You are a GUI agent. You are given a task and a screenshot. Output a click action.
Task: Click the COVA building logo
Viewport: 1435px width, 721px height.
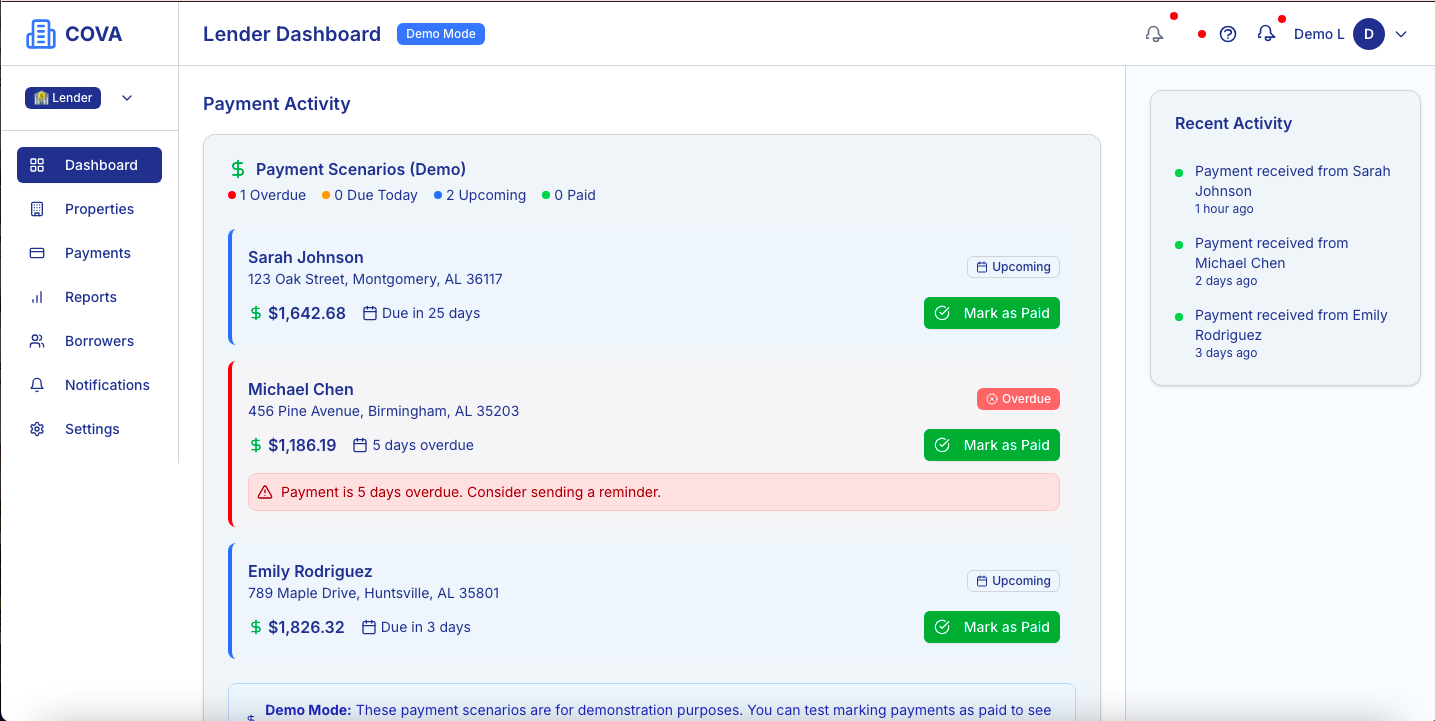40,33
